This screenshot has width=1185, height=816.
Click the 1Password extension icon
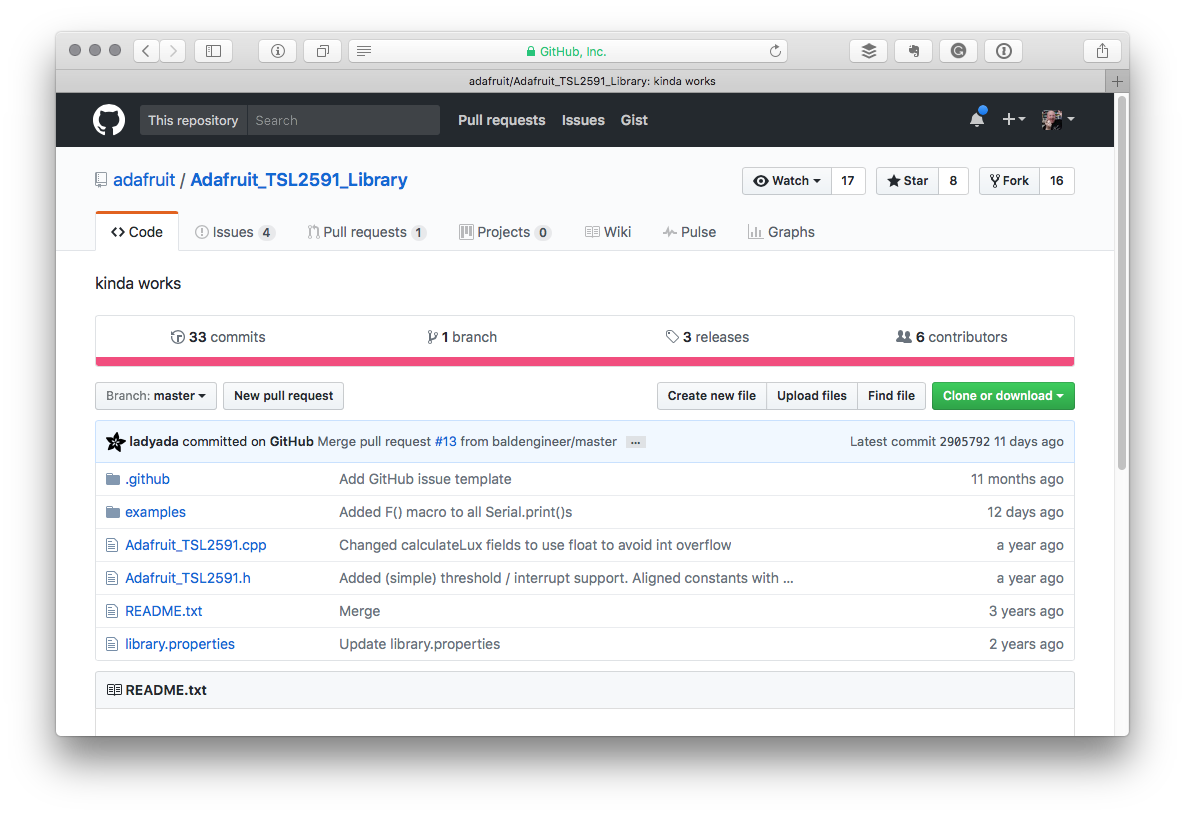click(1004, 51)
